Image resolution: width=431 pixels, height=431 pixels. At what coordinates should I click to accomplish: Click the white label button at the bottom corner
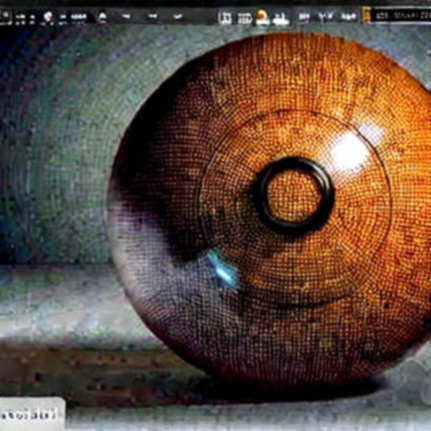[32, 414]
